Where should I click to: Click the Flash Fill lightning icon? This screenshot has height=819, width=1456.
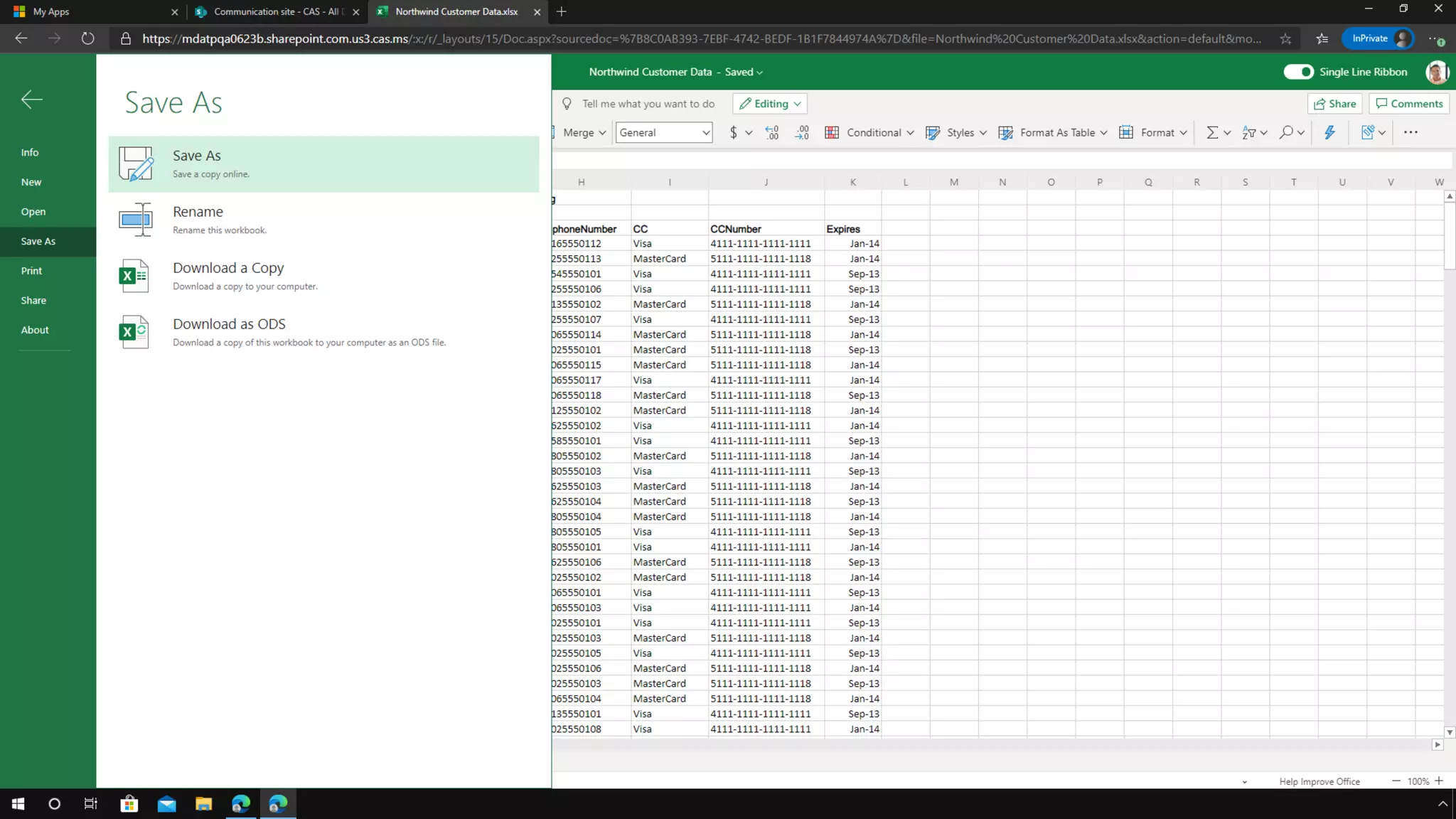(1329, 132)
